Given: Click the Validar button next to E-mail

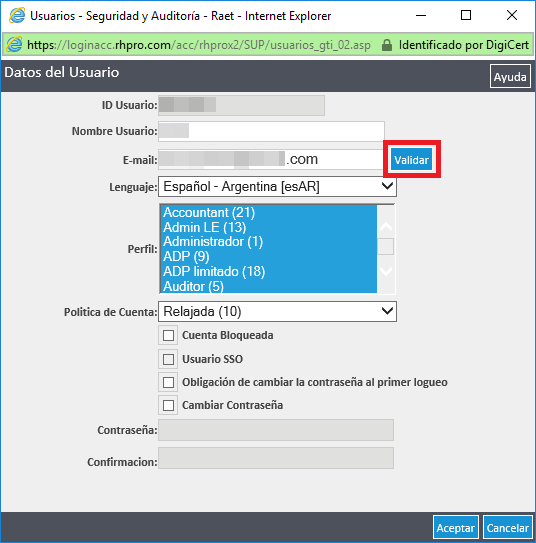Looking at the screenshot, I should [411, 160].
